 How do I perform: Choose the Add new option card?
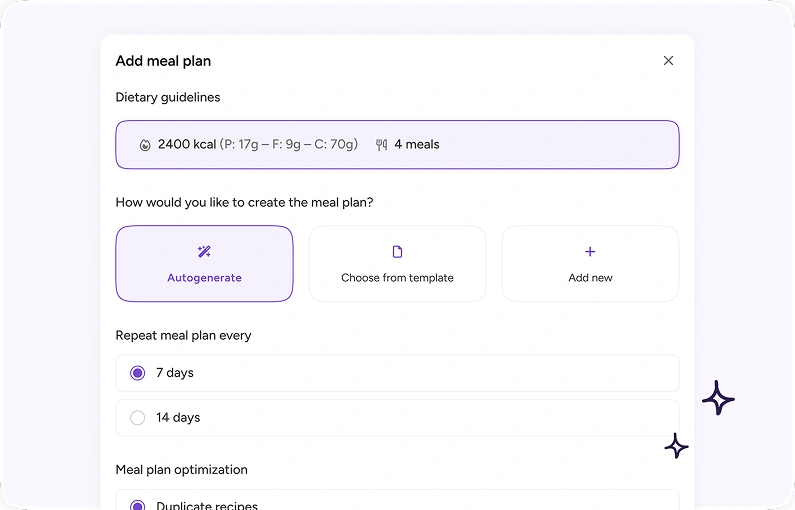click(590, 264)
